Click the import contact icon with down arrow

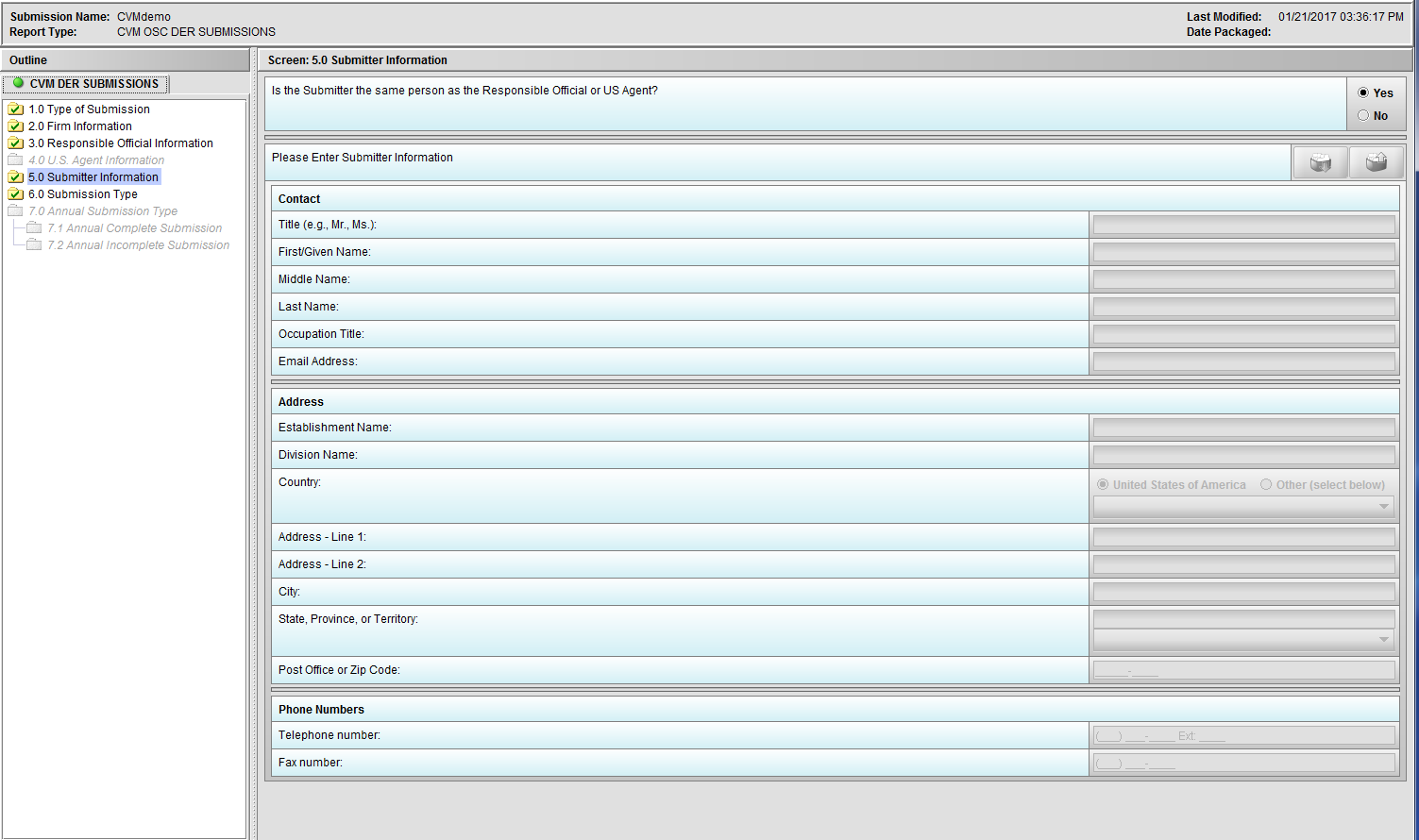click(x=1320, y=162)
